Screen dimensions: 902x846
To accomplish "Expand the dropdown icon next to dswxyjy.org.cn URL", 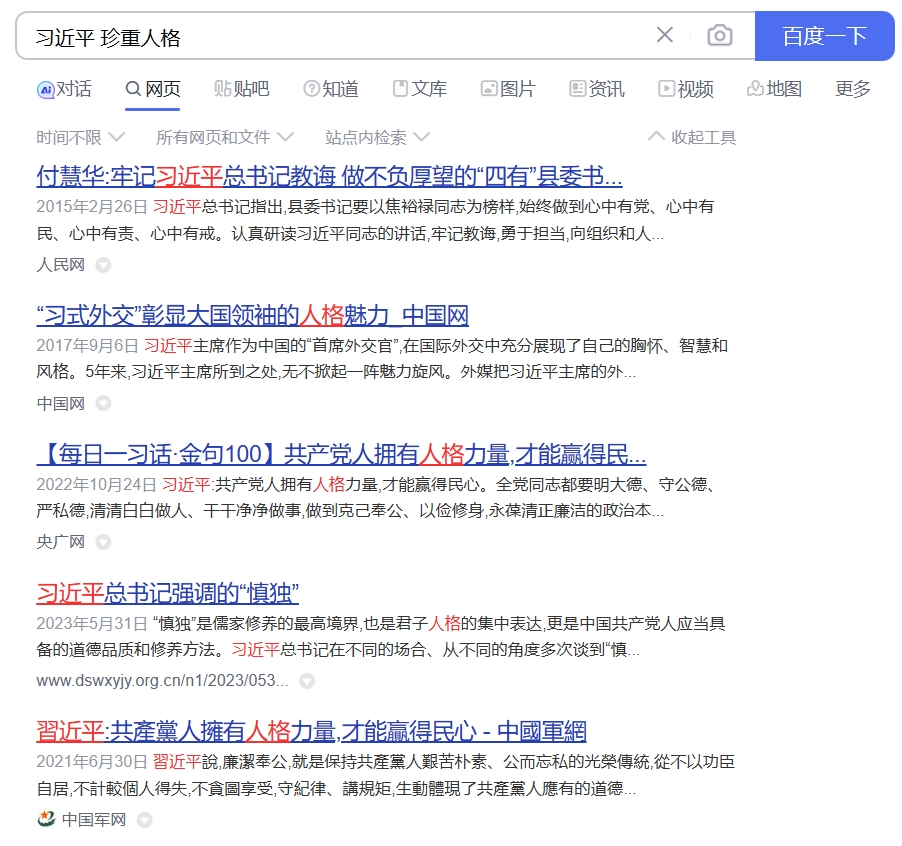I will [x=307, y=681].
